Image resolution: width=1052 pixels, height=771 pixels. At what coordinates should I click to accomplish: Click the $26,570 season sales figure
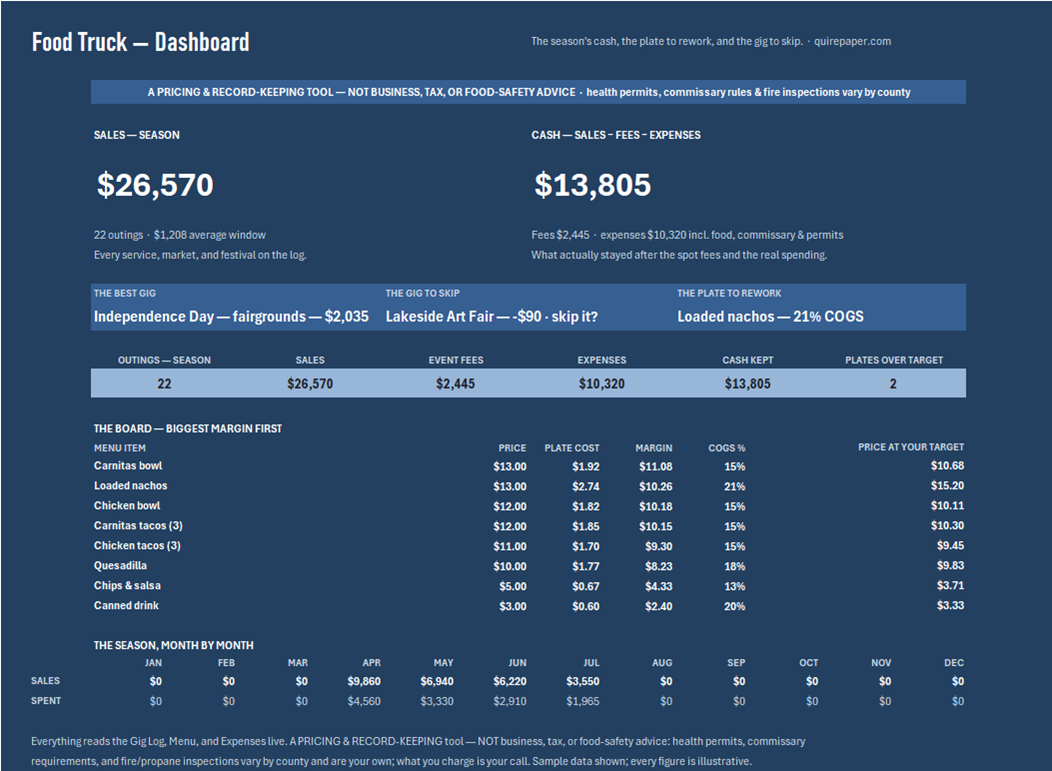pyautogui.click(x=155, y=185)
